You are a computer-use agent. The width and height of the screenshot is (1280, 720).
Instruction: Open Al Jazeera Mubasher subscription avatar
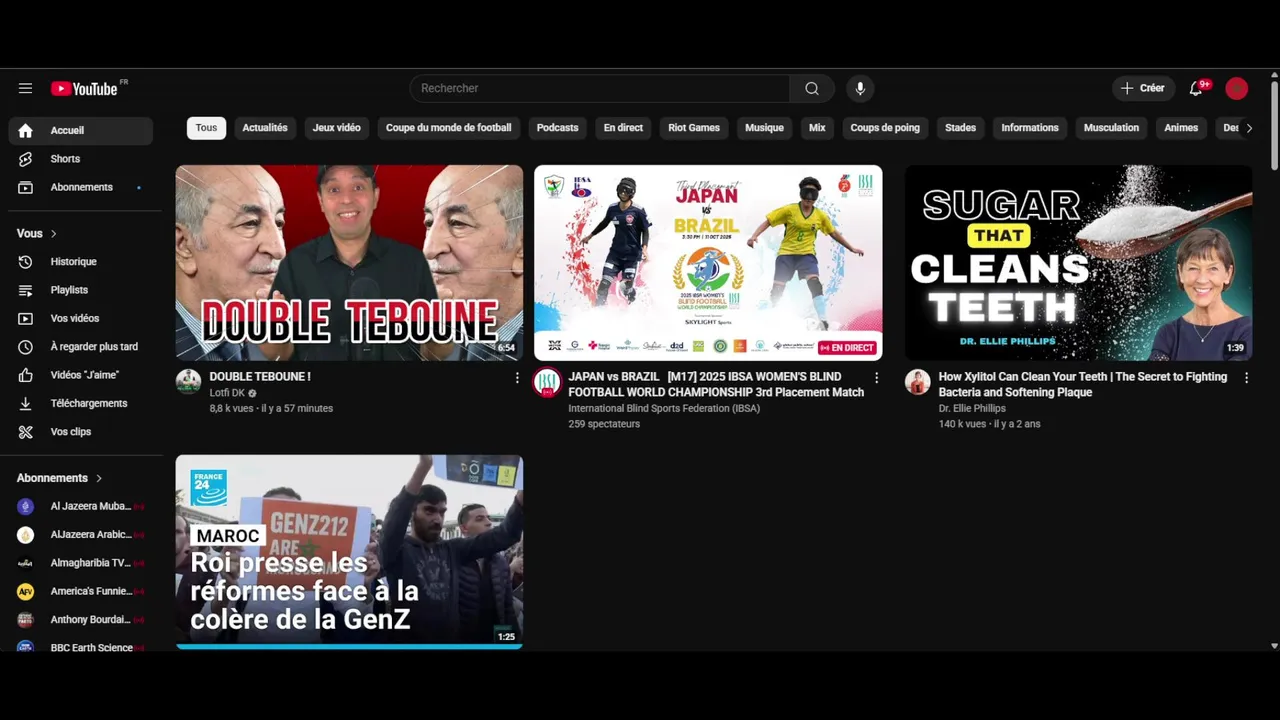pyautogui.click(x=25, y=507)
